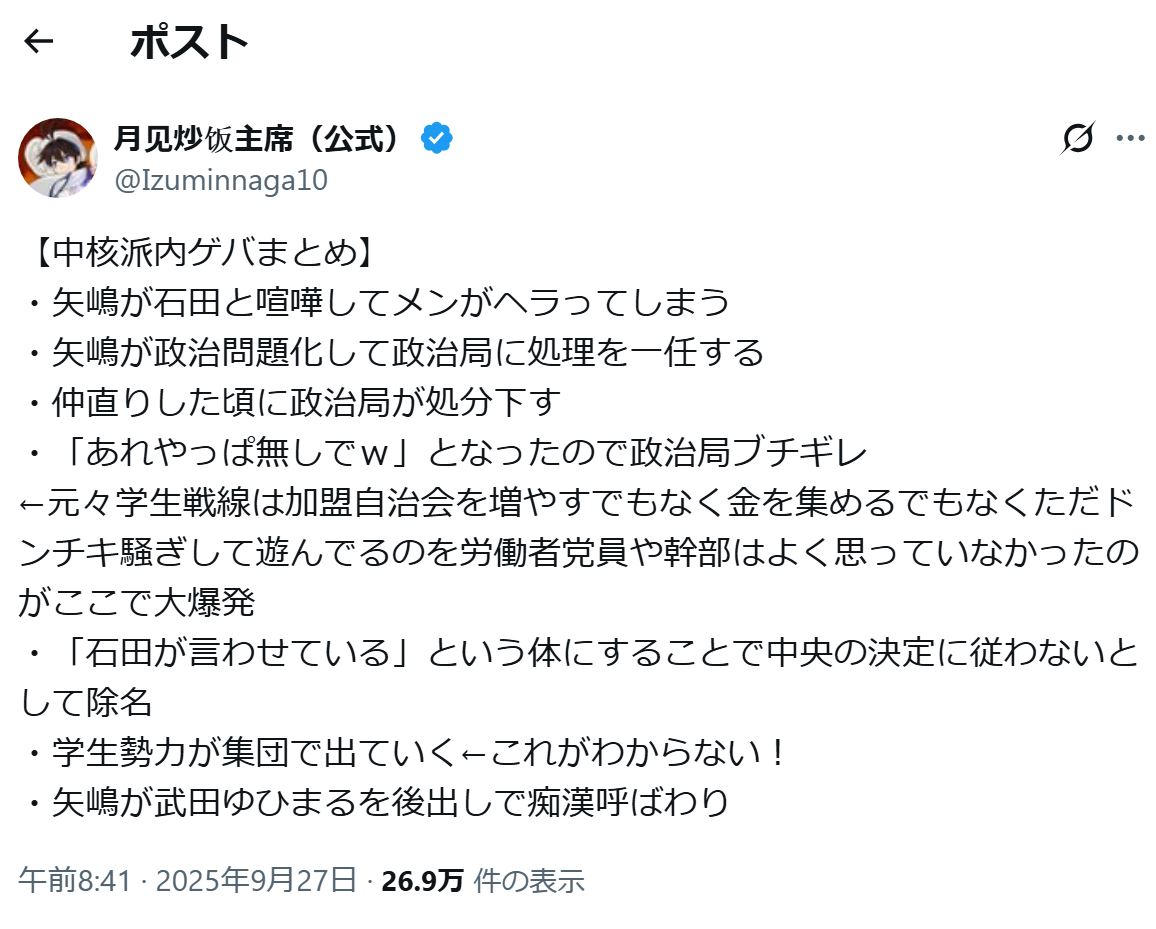Click the back arrow in the header
1156x929 pixels.
point(38,41)
